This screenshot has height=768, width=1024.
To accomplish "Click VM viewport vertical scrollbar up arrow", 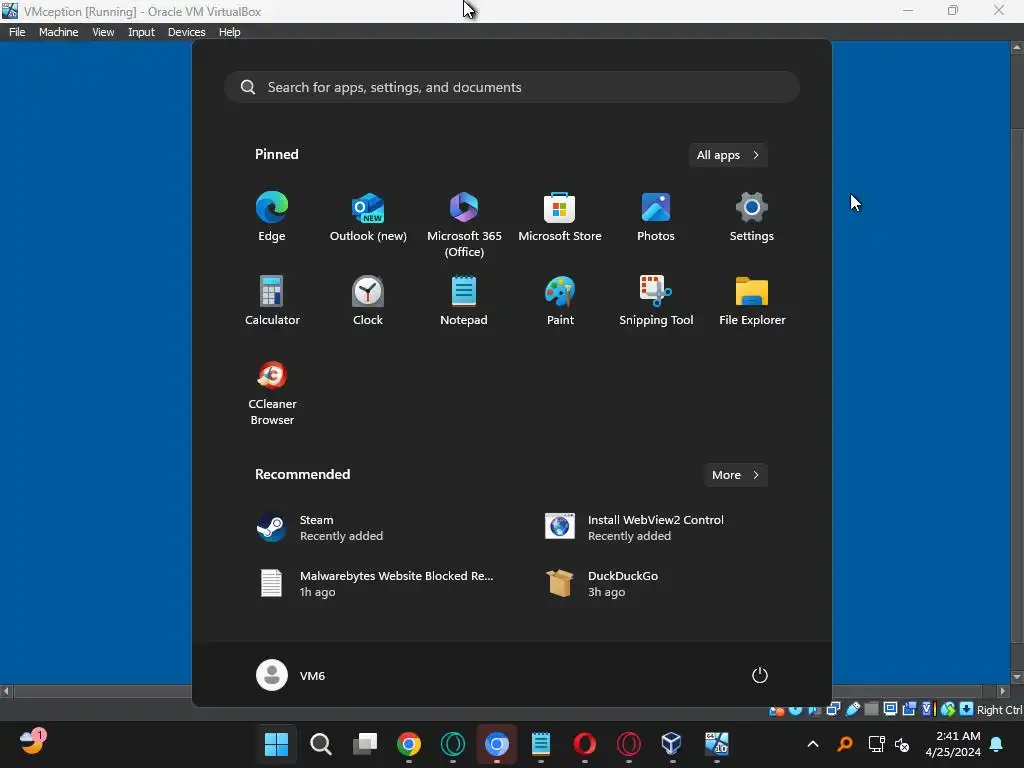I will click(x=1017, y=48).
